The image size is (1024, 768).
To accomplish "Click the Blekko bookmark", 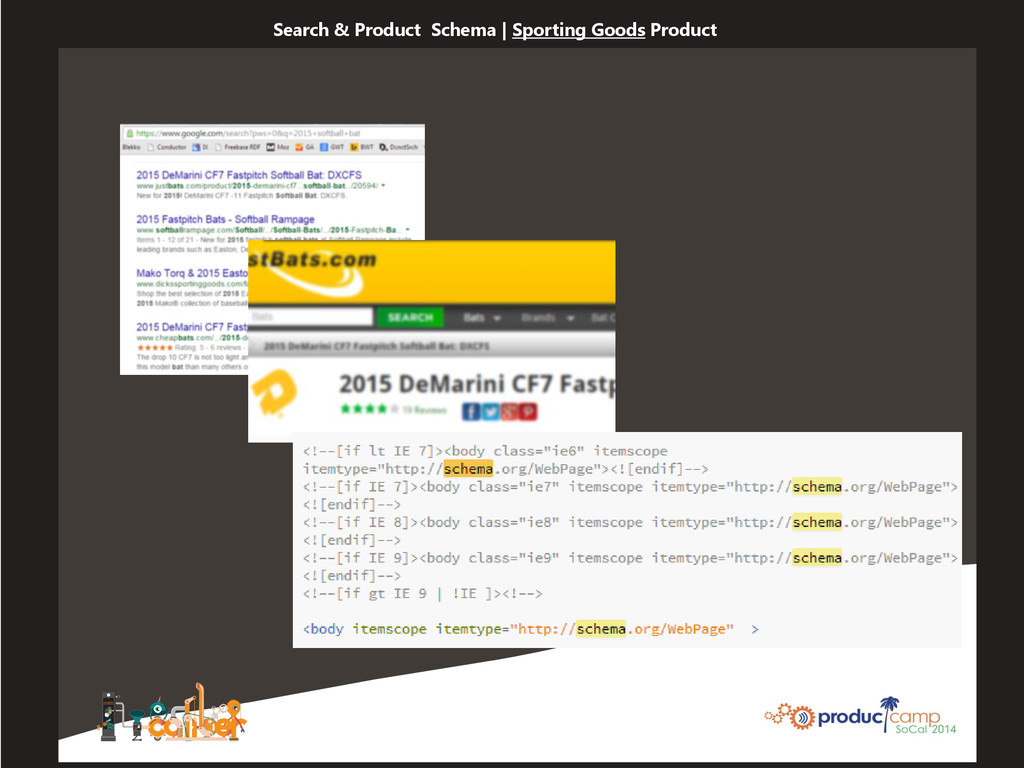I will coord(131,148).
